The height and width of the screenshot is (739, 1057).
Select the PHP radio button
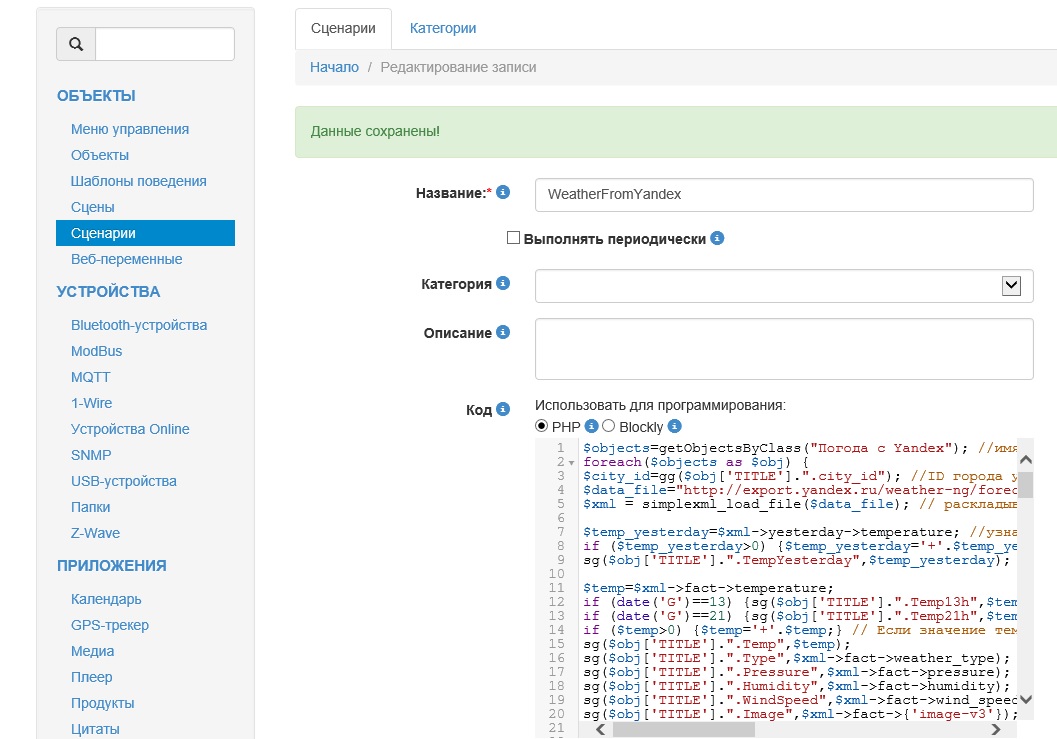click(542, 426)
